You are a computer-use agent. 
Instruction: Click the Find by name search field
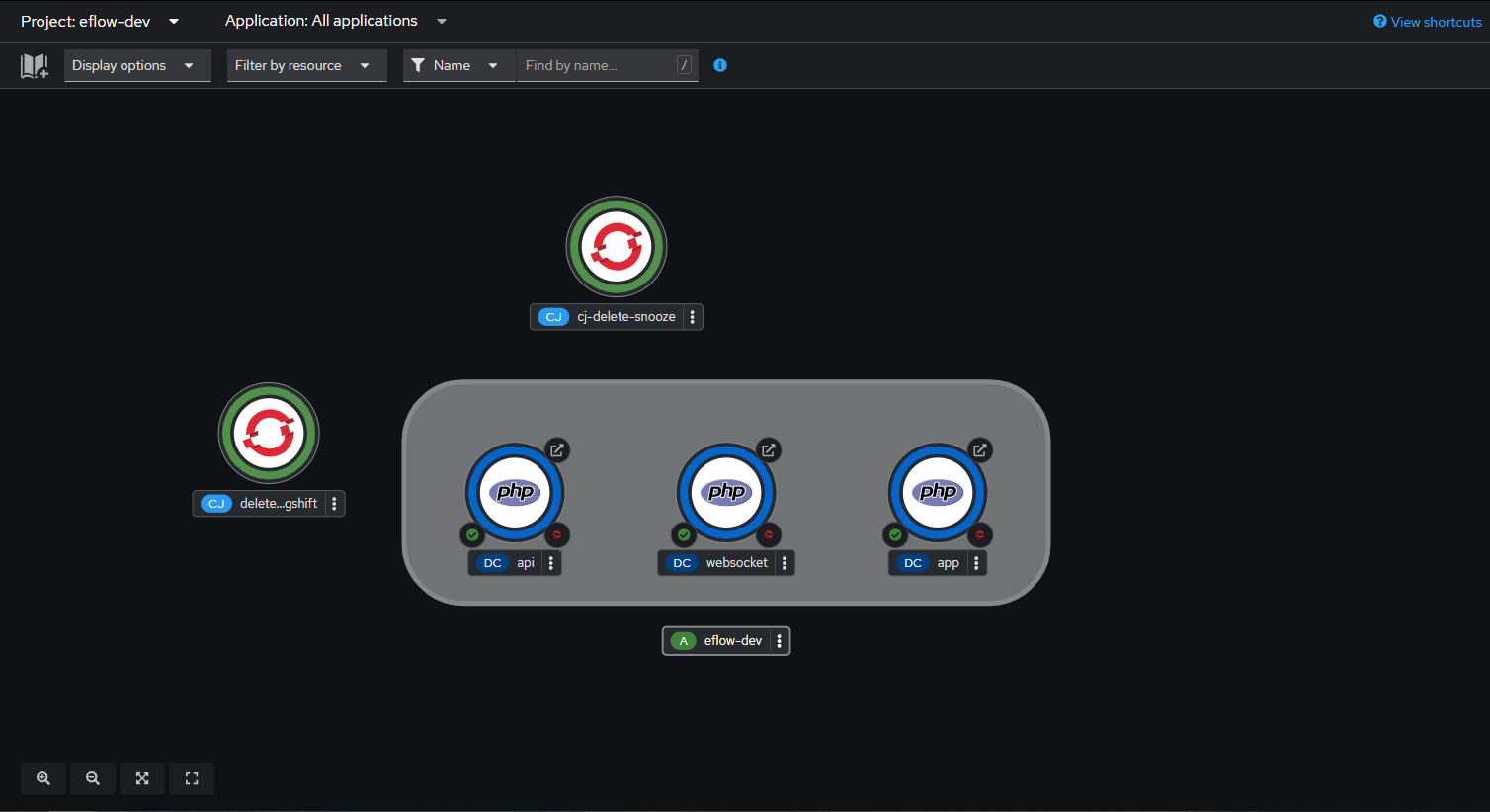pos(607,65)
